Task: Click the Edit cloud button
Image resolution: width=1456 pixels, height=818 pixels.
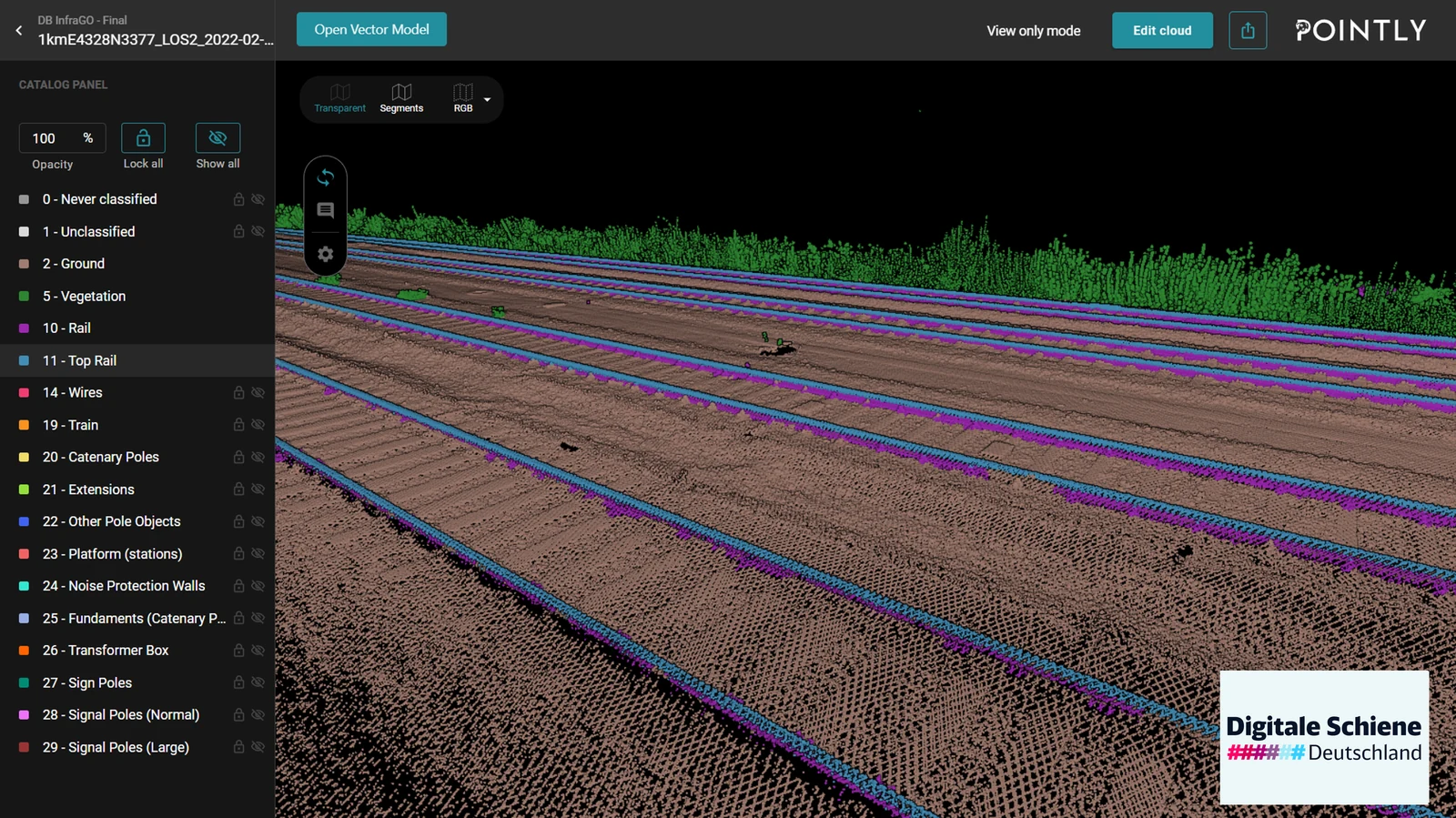Action: click(x=1162, y=30)
